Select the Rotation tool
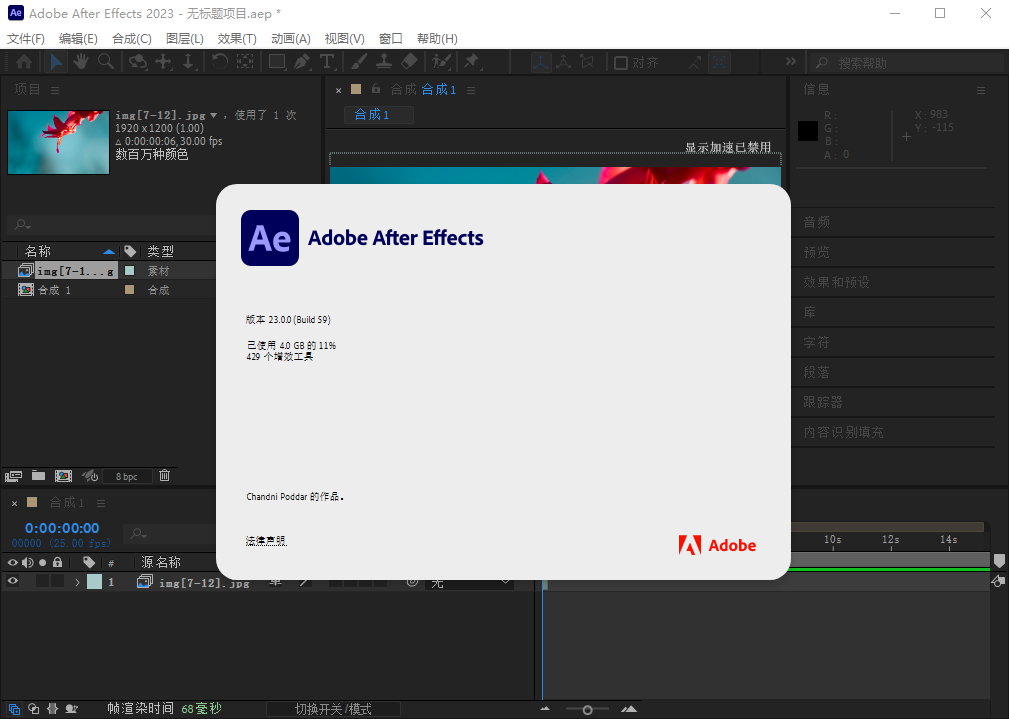 coord(219,62)
